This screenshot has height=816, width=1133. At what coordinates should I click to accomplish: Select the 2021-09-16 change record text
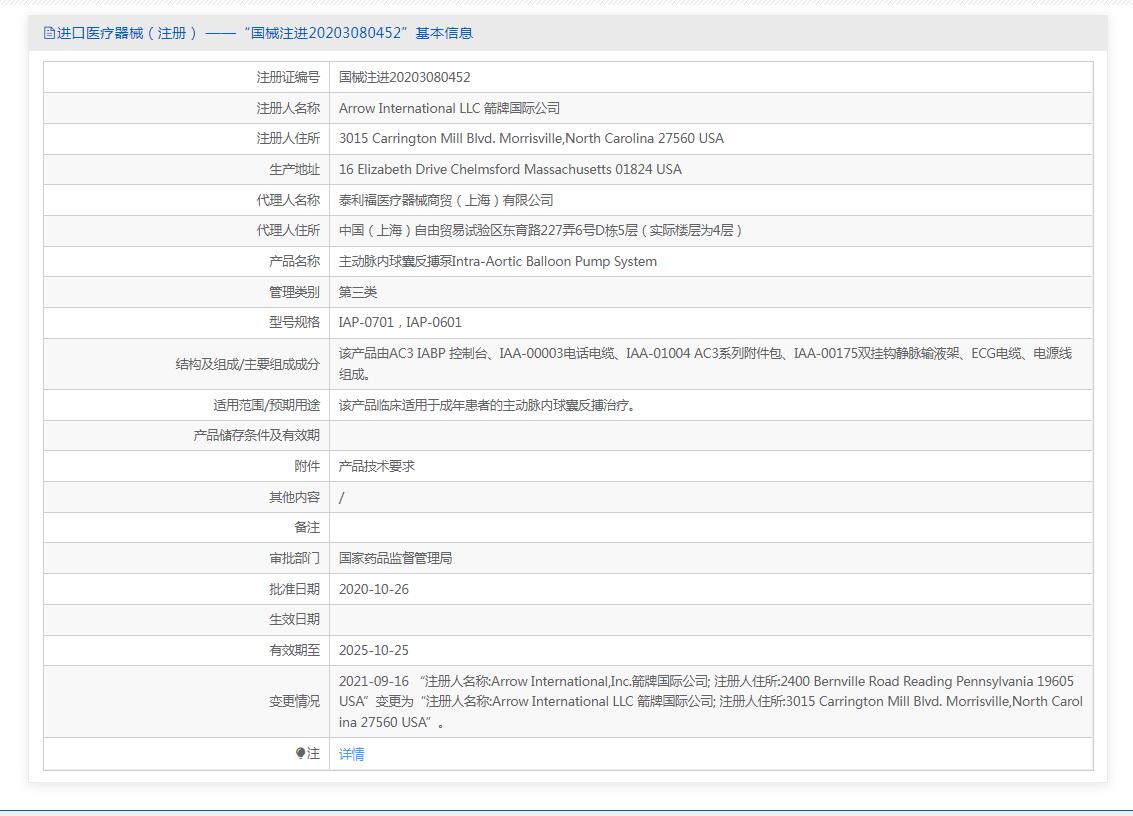click(x=711, y=702)
